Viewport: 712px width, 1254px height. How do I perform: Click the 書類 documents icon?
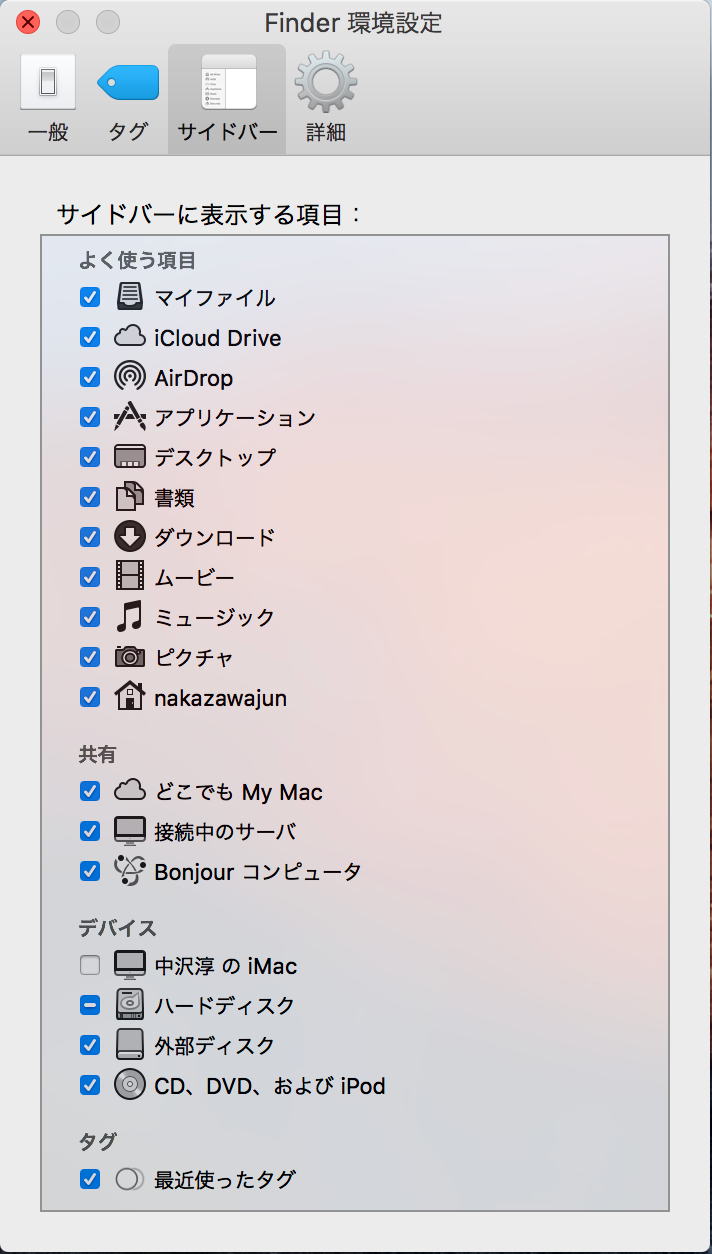click(x=130, y=497)
